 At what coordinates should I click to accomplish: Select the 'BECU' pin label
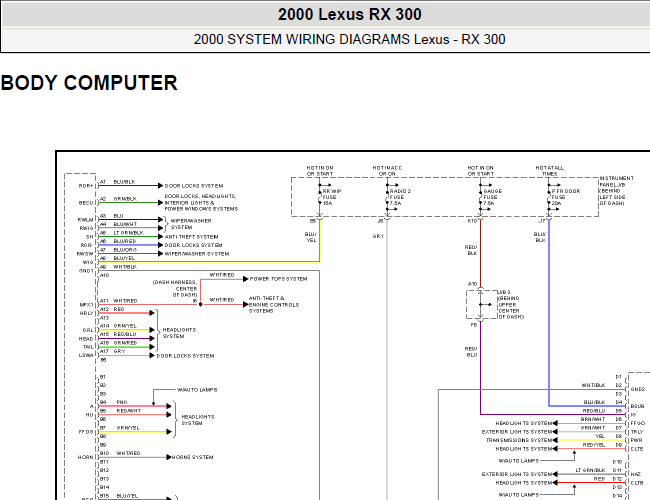tap(86, 203)
